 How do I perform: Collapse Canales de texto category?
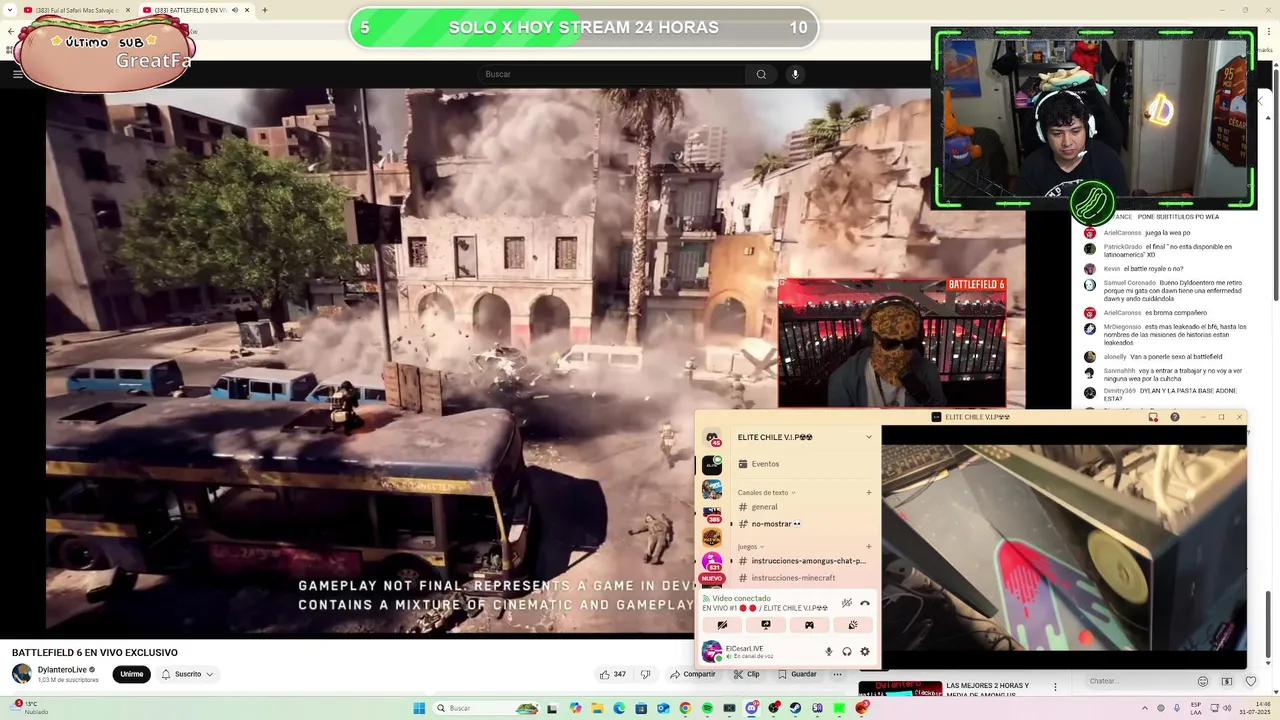coord(766,492)
